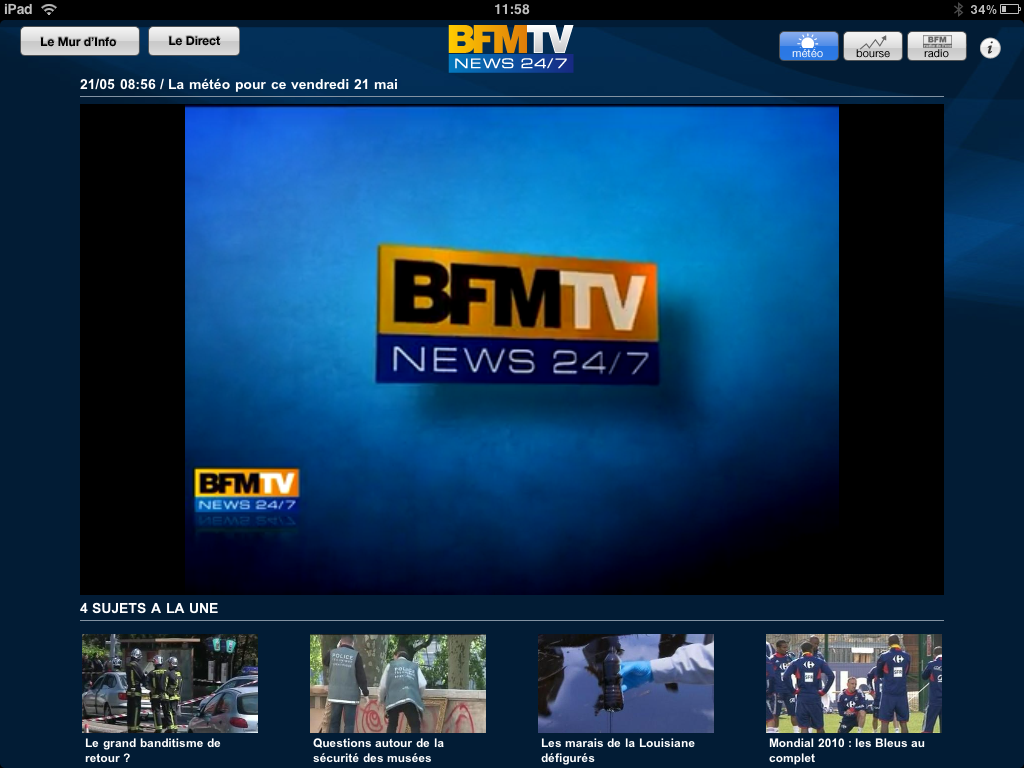Tap the Bluetooth status icon

(958, 9)
